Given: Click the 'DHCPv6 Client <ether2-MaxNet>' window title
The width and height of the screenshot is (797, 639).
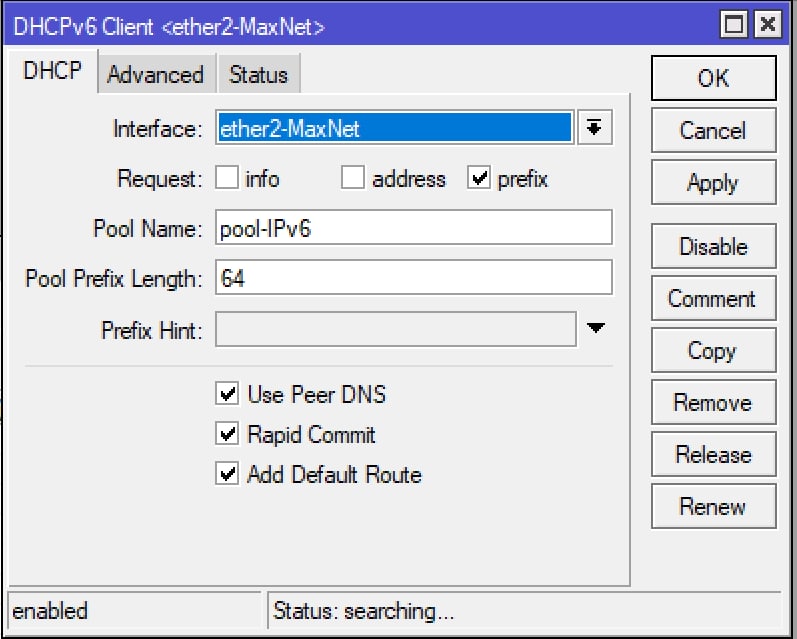Looking at the screenshot, I should coord(169,26).
